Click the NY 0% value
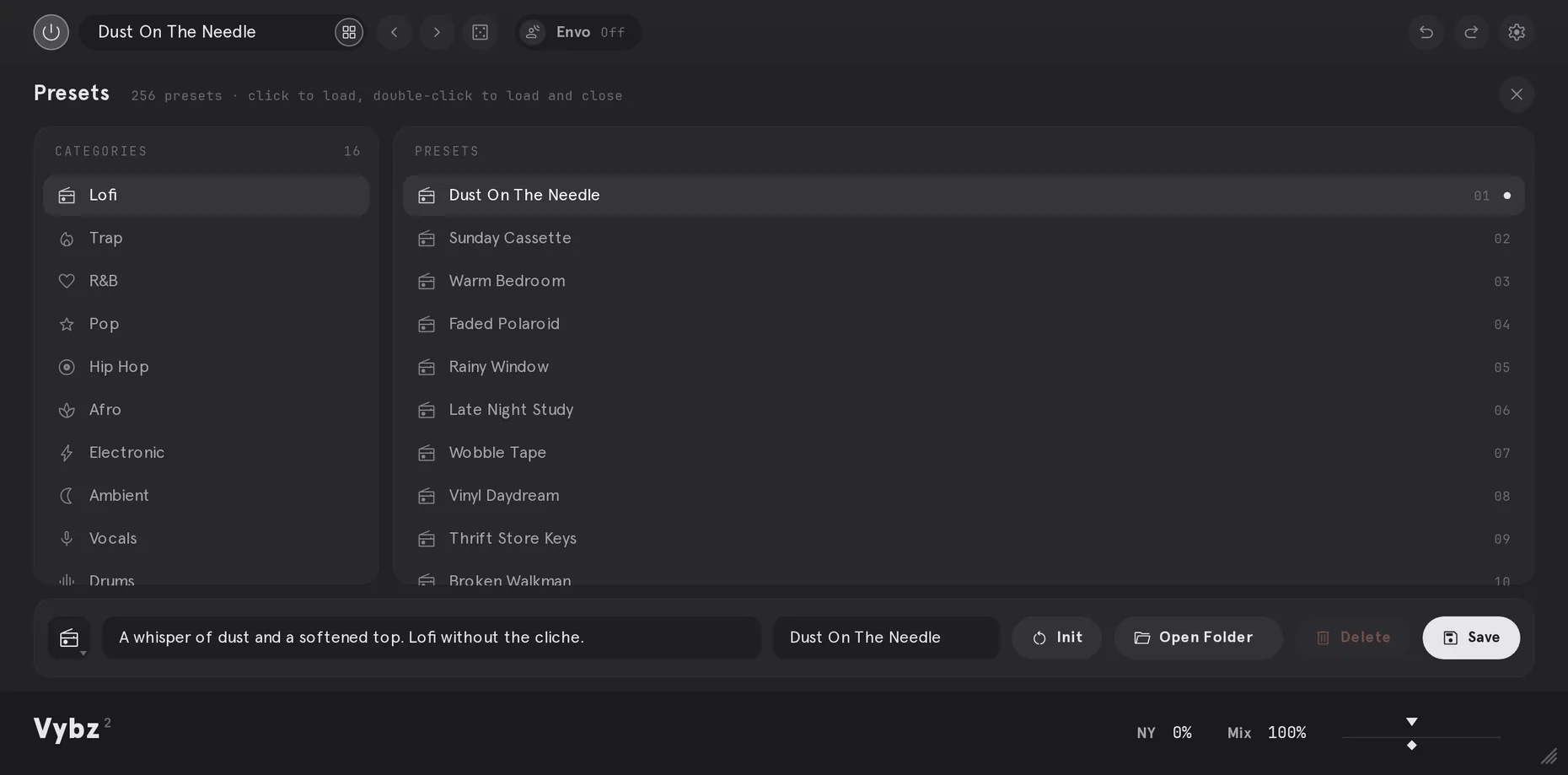1568x775 pixels. click(1182, 733)
